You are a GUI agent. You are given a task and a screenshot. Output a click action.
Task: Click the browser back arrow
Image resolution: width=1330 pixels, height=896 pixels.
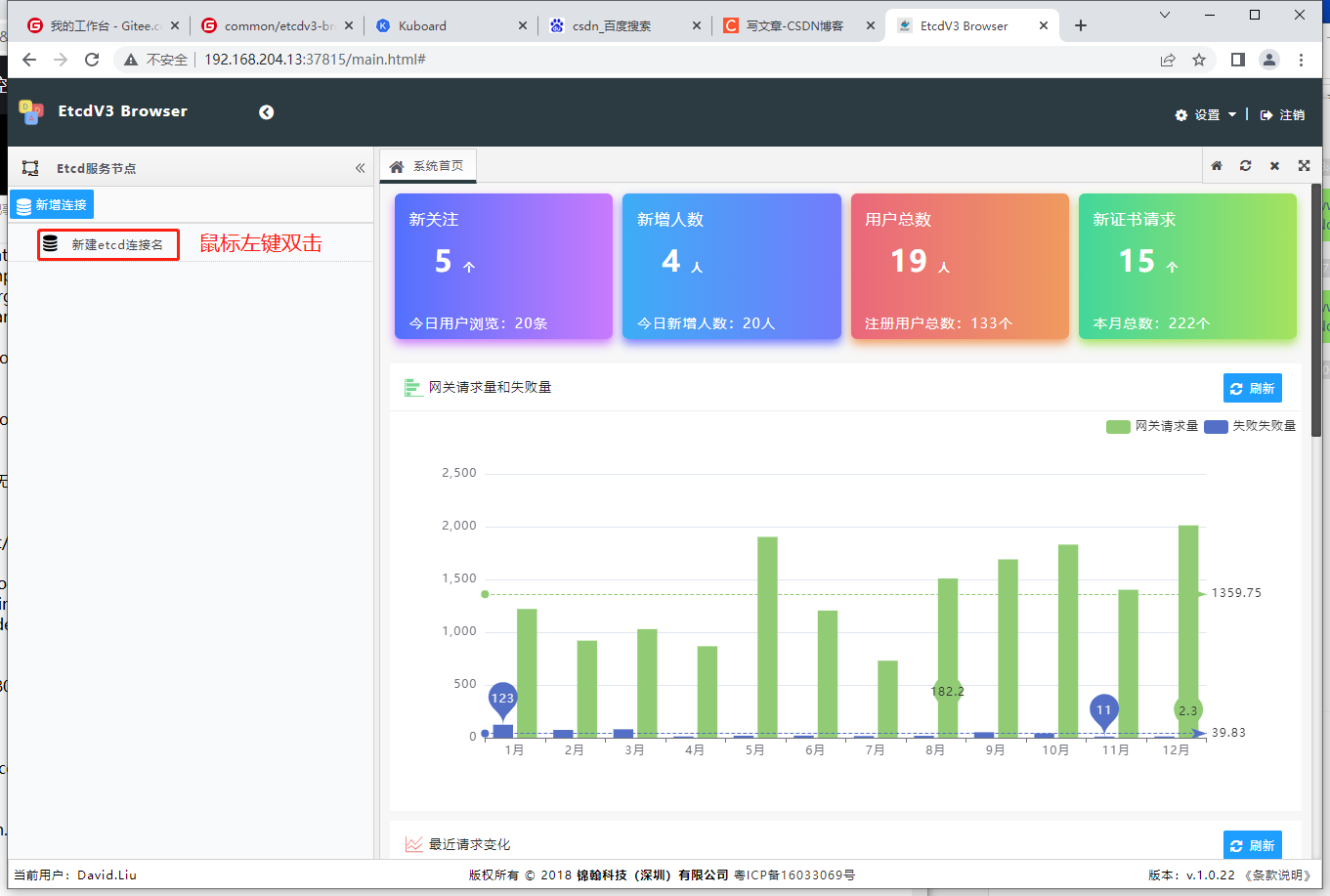click(x=29, y=60)
